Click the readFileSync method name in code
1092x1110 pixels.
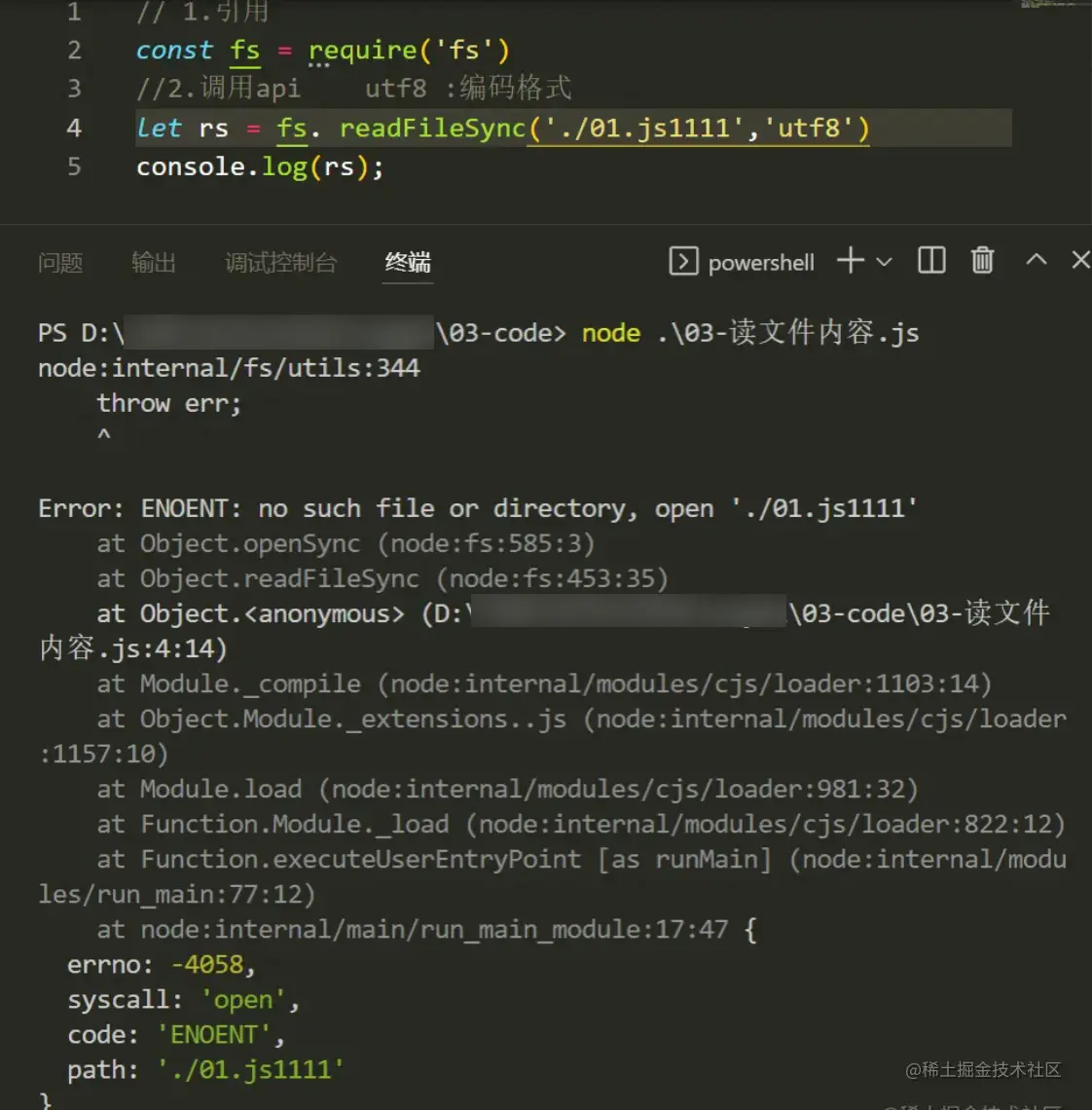pos(432,129)
